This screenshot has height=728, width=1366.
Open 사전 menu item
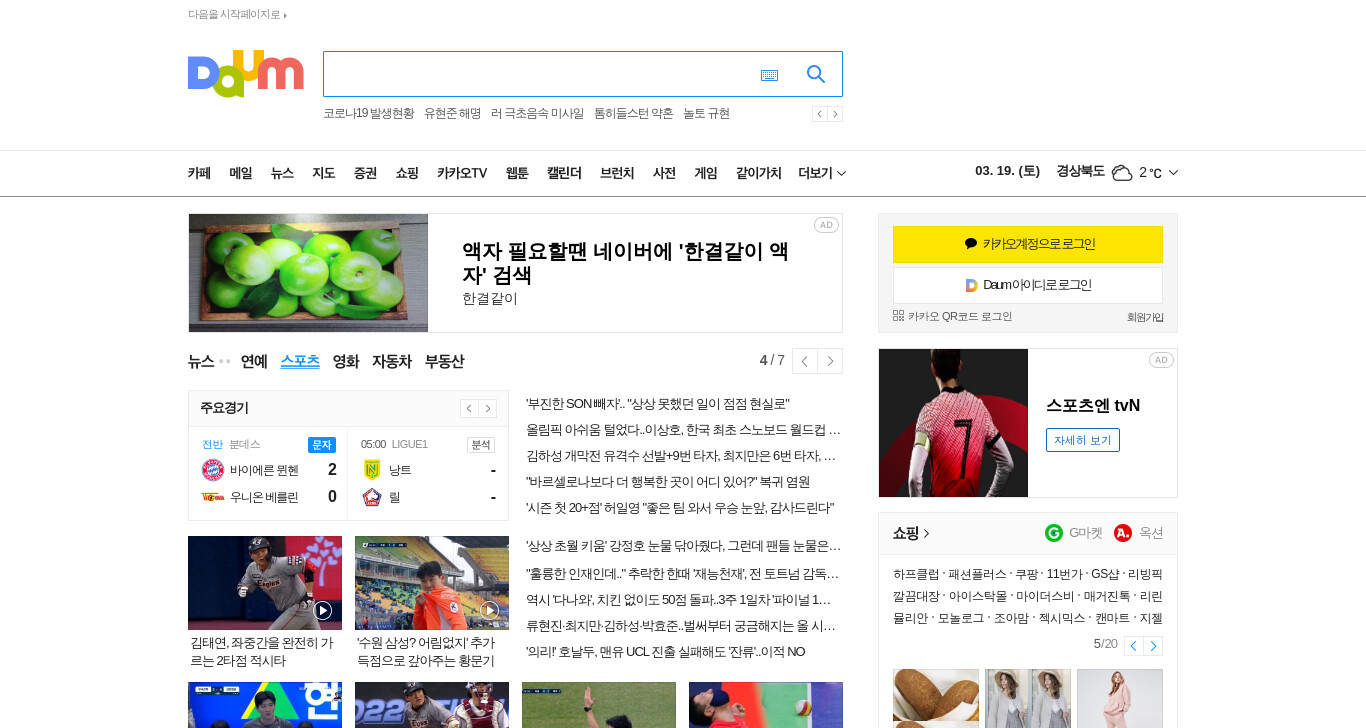tap(664, 173)
